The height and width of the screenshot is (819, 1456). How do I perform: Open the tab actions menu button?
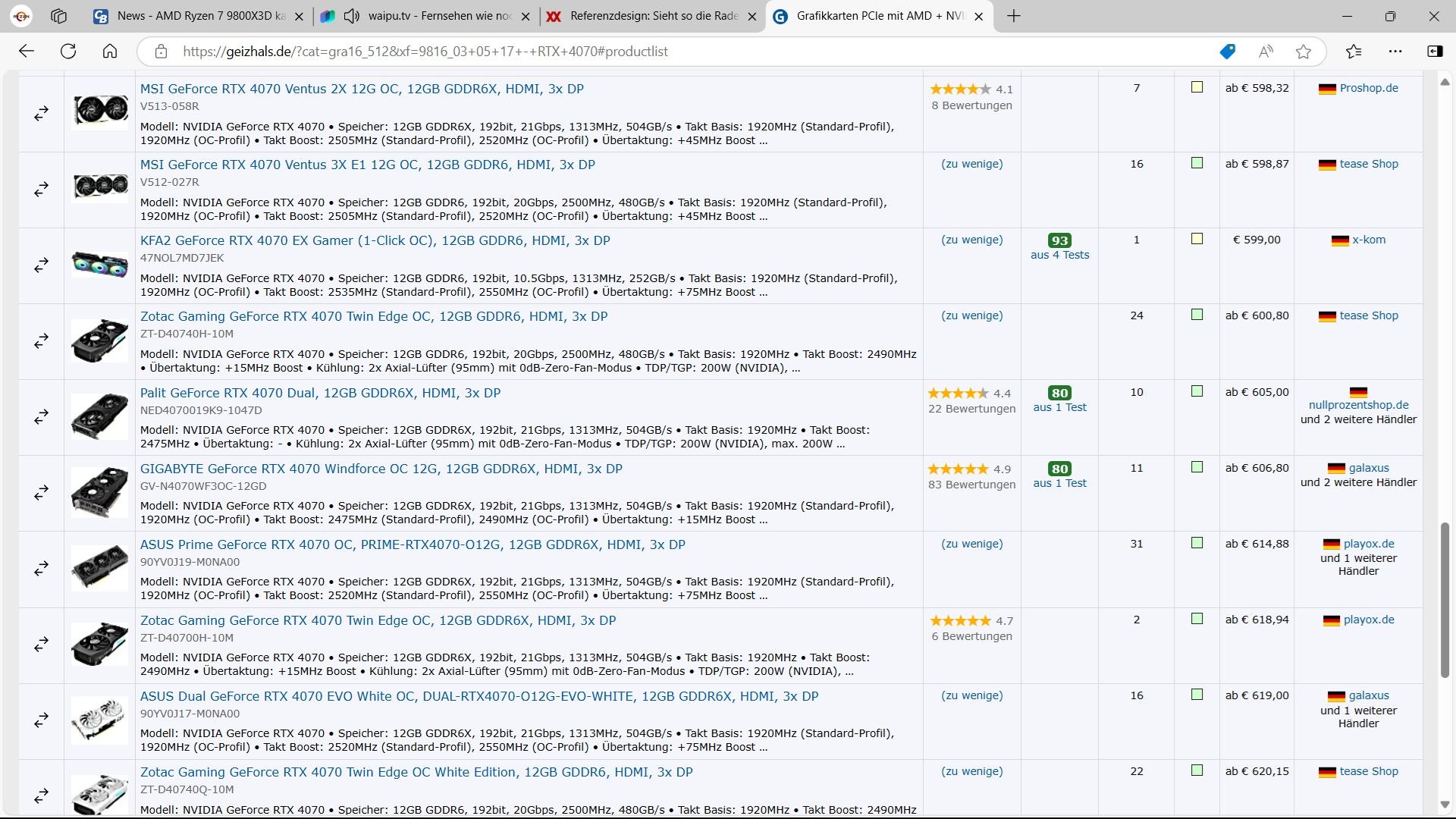coord(58,16)
